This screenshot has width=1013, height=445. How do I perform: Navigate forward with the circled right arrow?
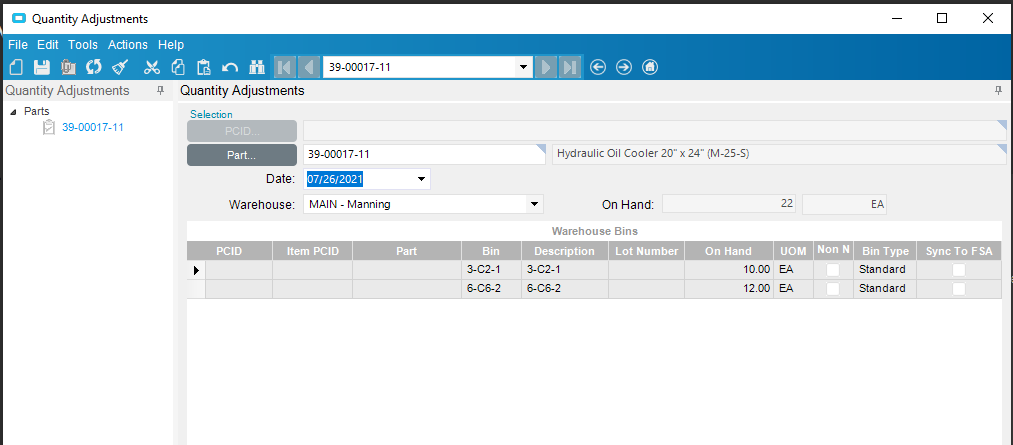(624, 67)
